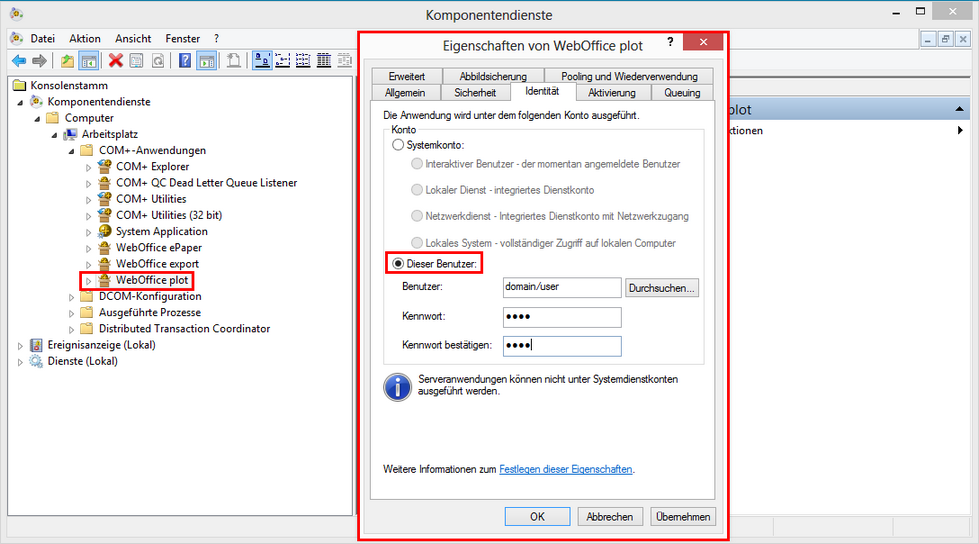Screen dimensions: 979x544
Task: Click into the Kennwort field
Action: 562,317
